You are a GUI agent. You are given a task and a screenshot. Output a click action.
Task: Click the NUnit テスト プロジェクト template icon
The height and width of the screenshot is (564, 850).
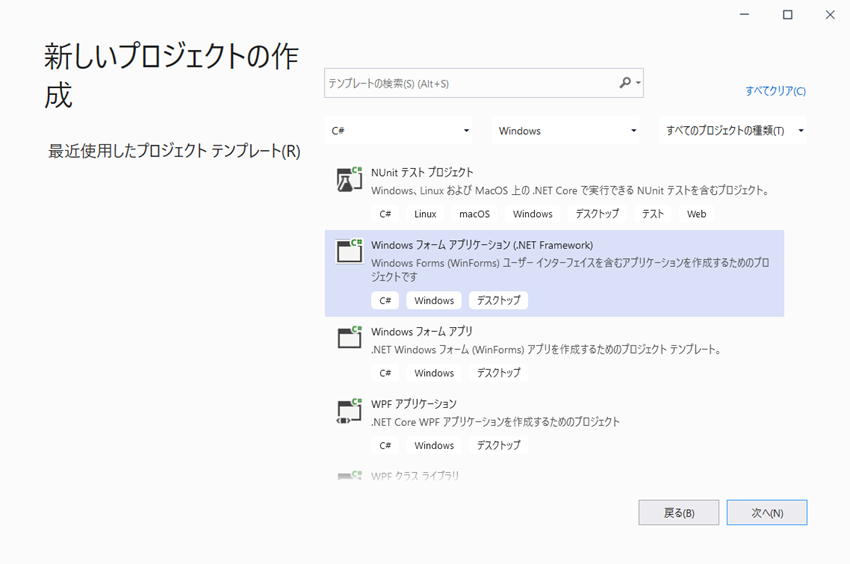click(x=349, y=179)
